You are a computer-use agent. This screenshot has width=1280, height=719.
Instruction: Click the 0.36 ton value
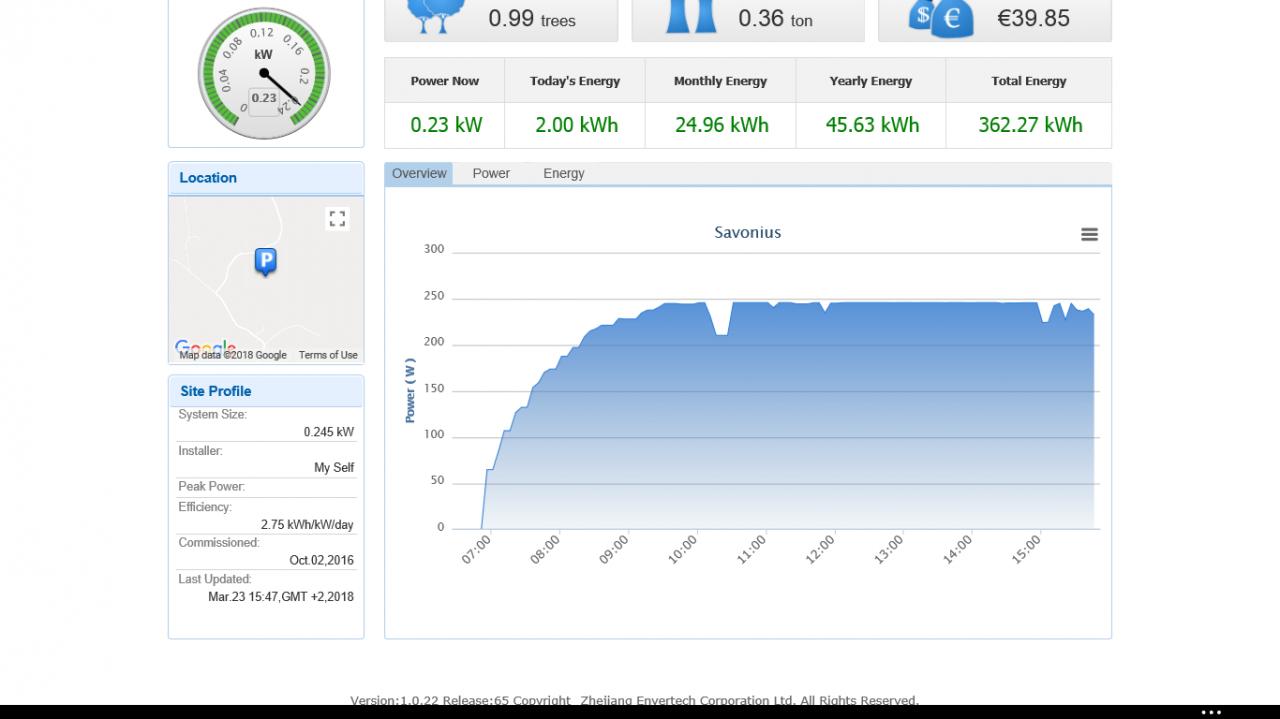tap(775, 18)
